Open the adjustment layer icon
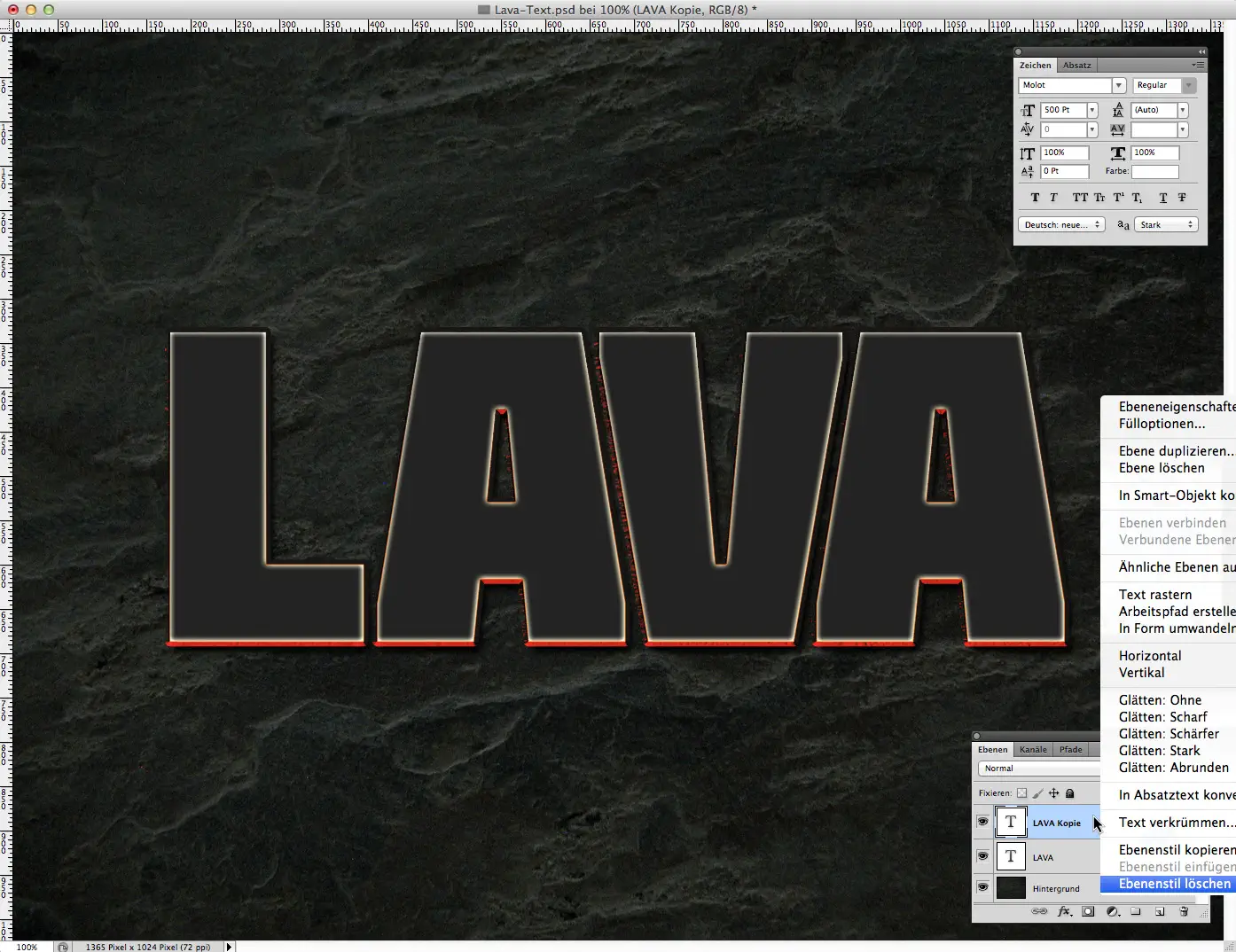The image size is (1236, 952). click(1114, 912)
